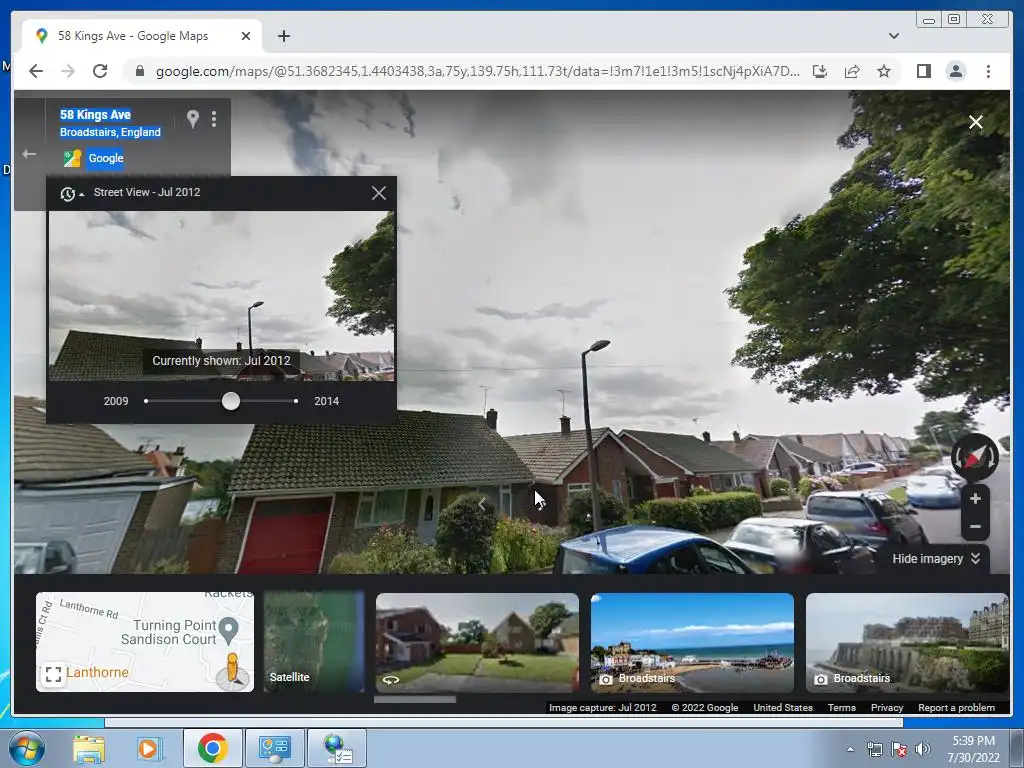
Task: Expand the tab search chevron
Action: [893, 36]
